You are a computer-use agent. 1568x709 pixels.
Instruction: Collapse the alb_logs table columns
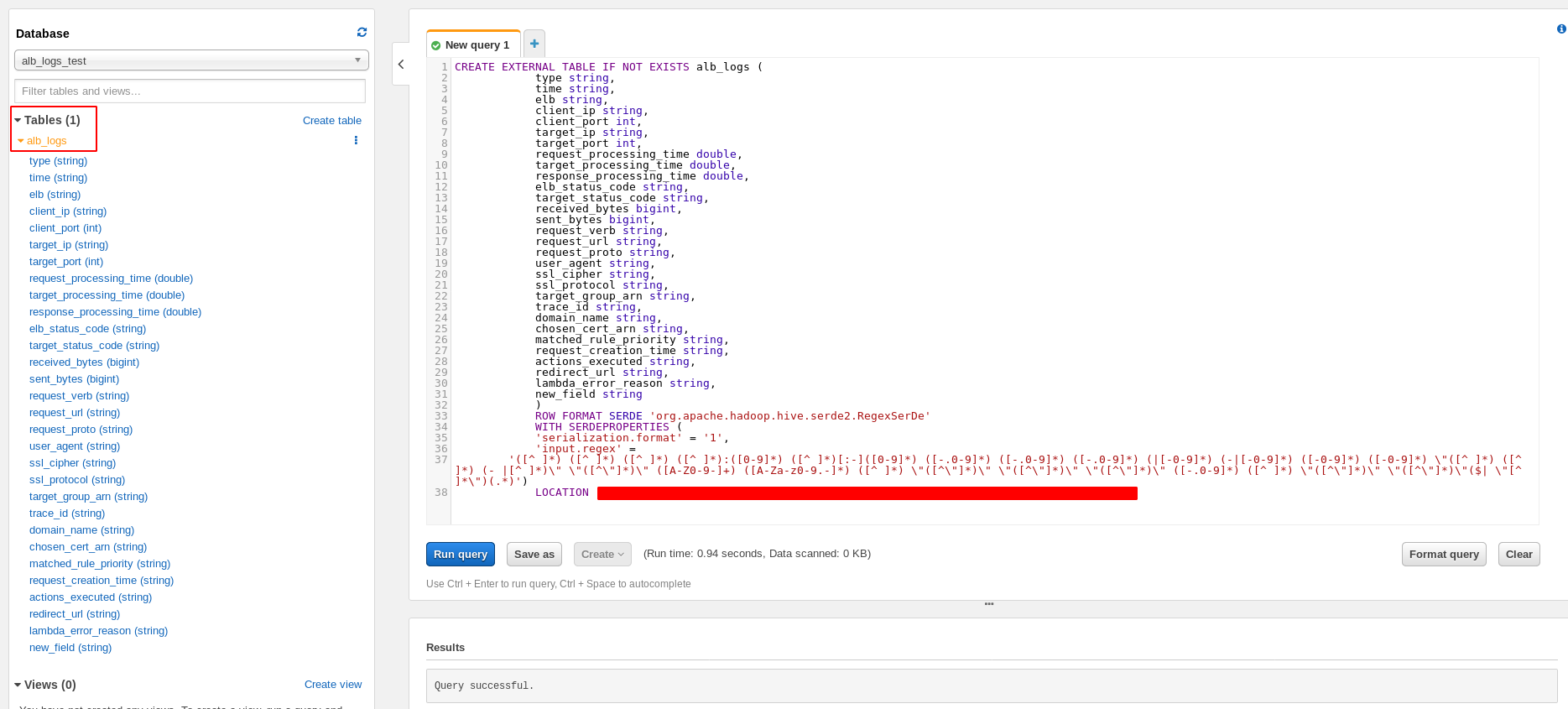pos(21,141)
